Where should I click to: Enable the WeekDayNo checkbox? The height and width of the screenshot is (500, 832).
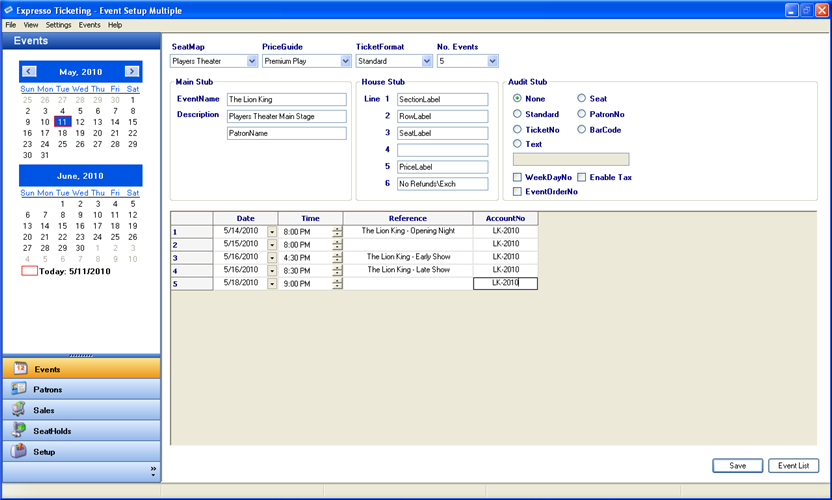click(x=517, y=177)
